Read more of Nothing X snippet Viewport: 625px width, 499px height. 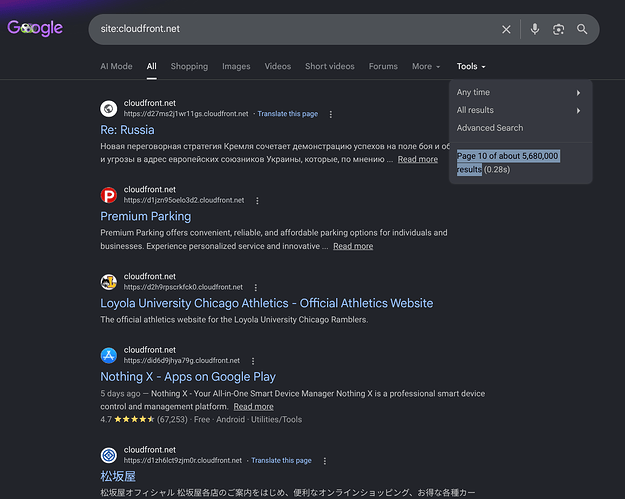pyautogui.click(x=254, y=407)
